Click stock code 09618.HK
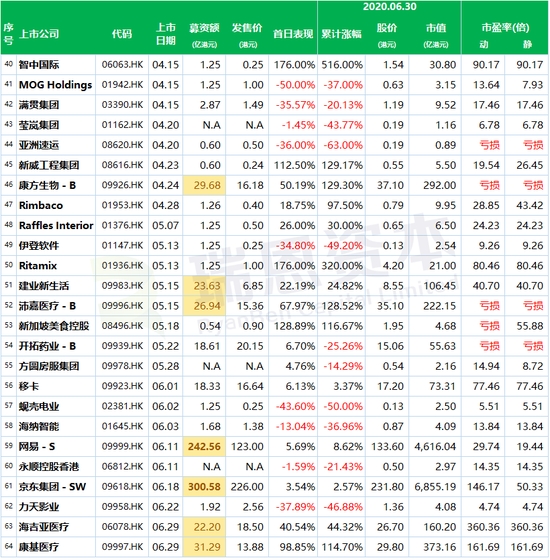 click(x=122, y=487)
